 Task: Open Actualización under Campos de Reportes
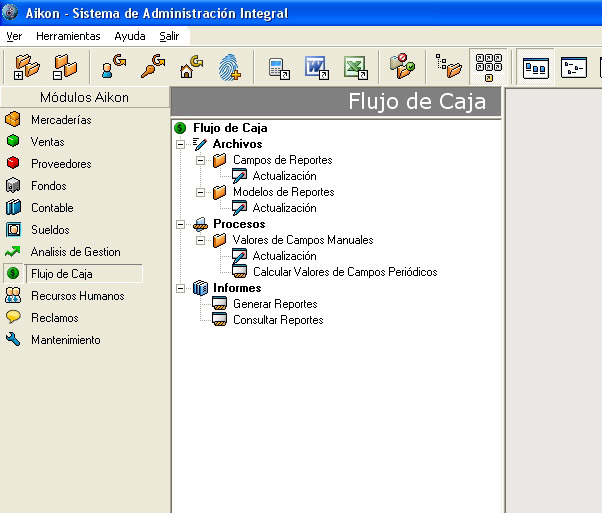click(284, 176)
